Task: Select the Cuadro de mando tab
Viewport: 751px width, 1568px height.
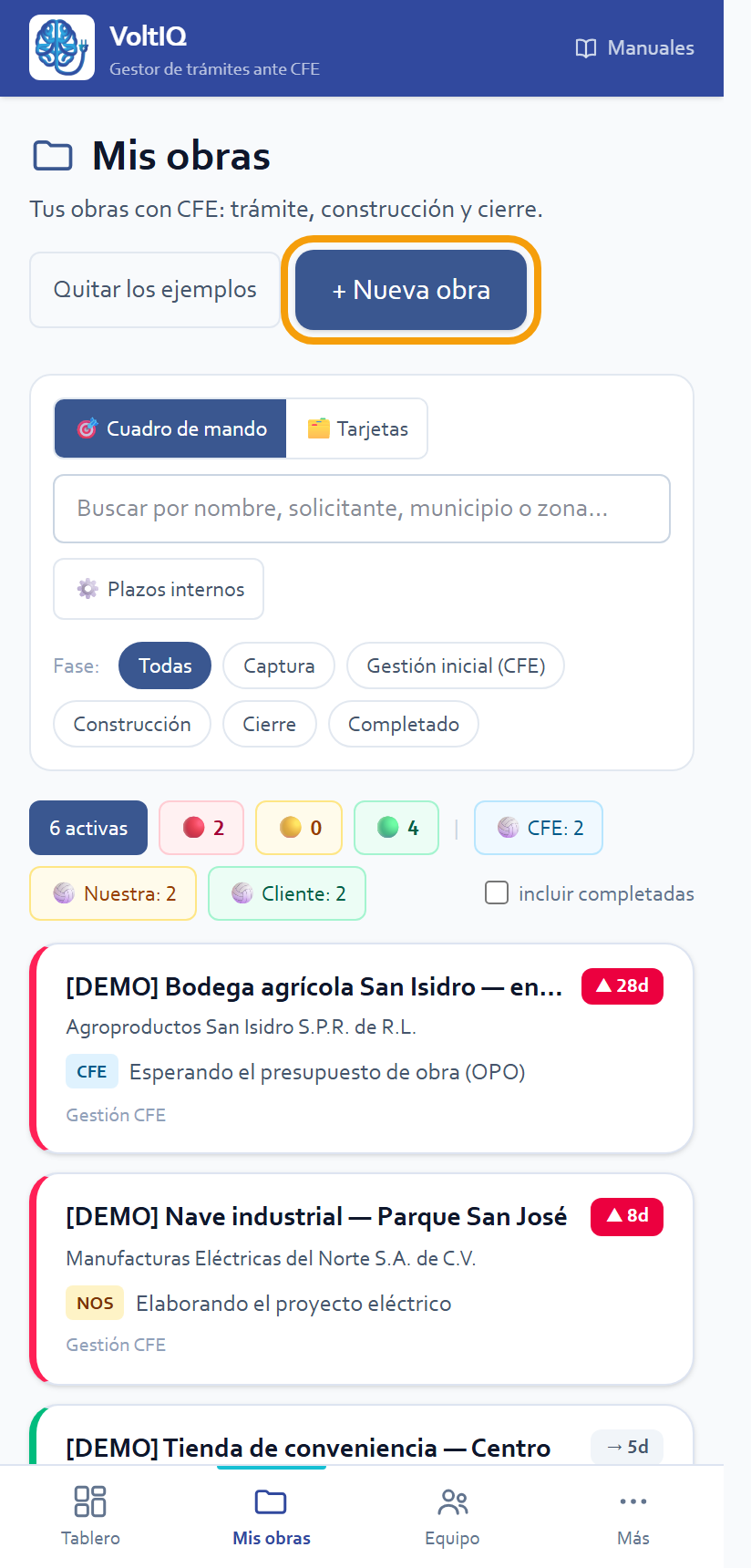Action: pyautogui.click(x=170, y=428)
